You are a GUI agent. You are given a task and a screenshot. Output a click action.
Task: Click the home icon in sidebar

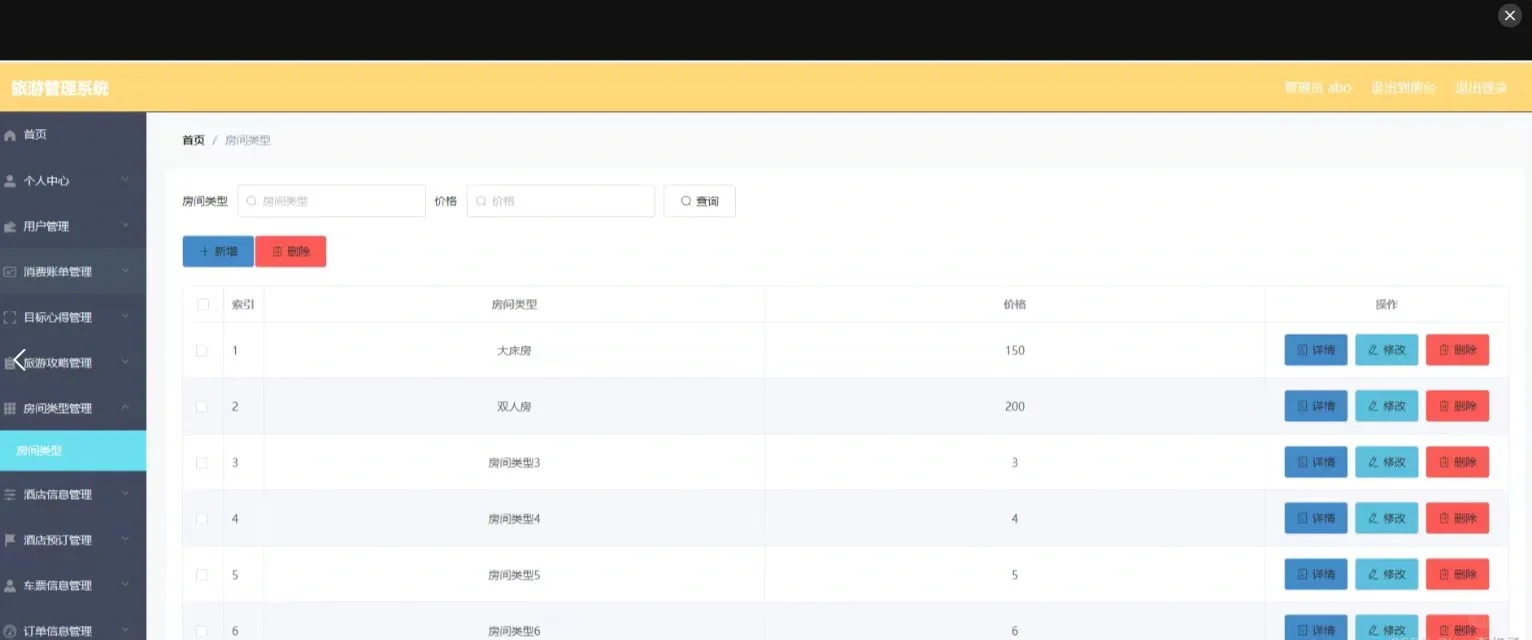10,135
